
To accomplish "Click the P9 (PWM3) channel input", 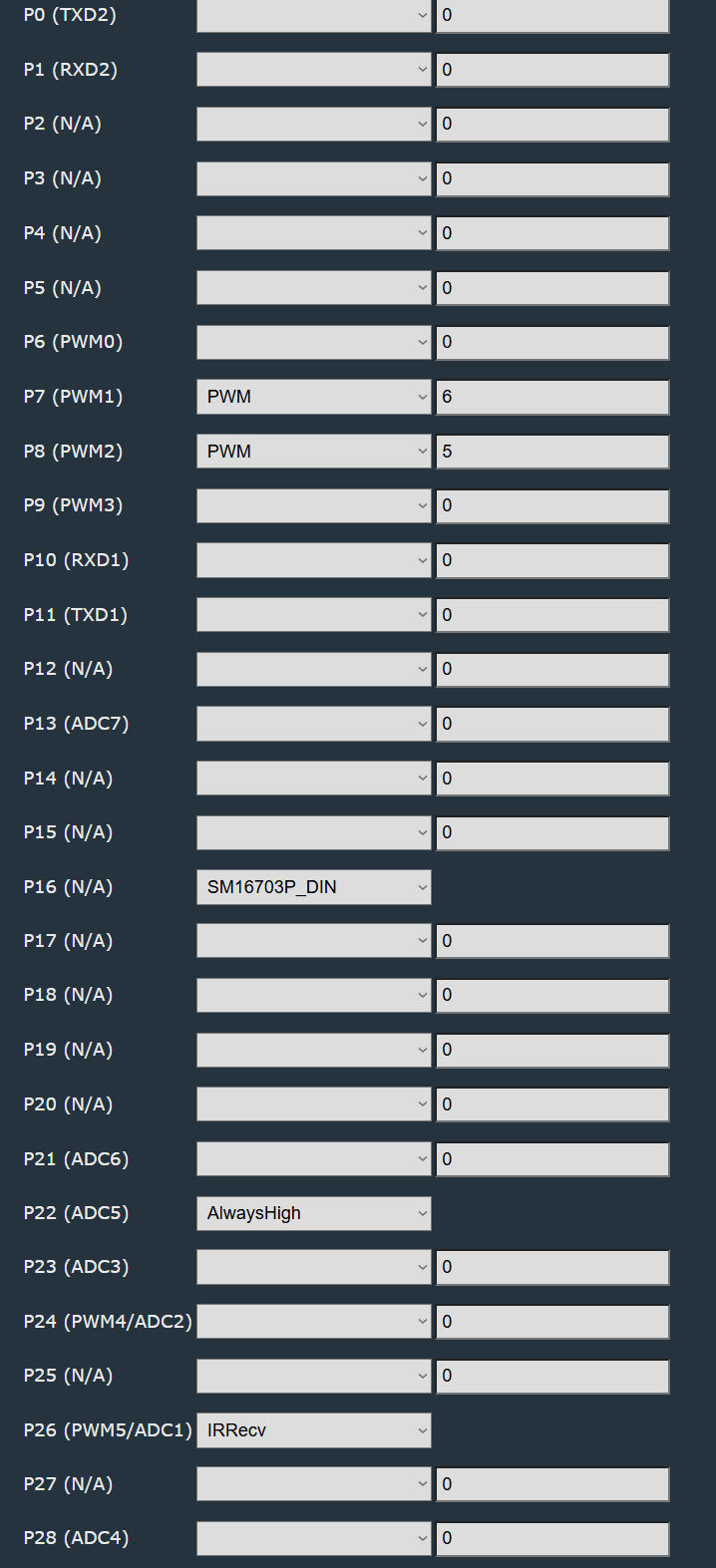I will 552,505.
